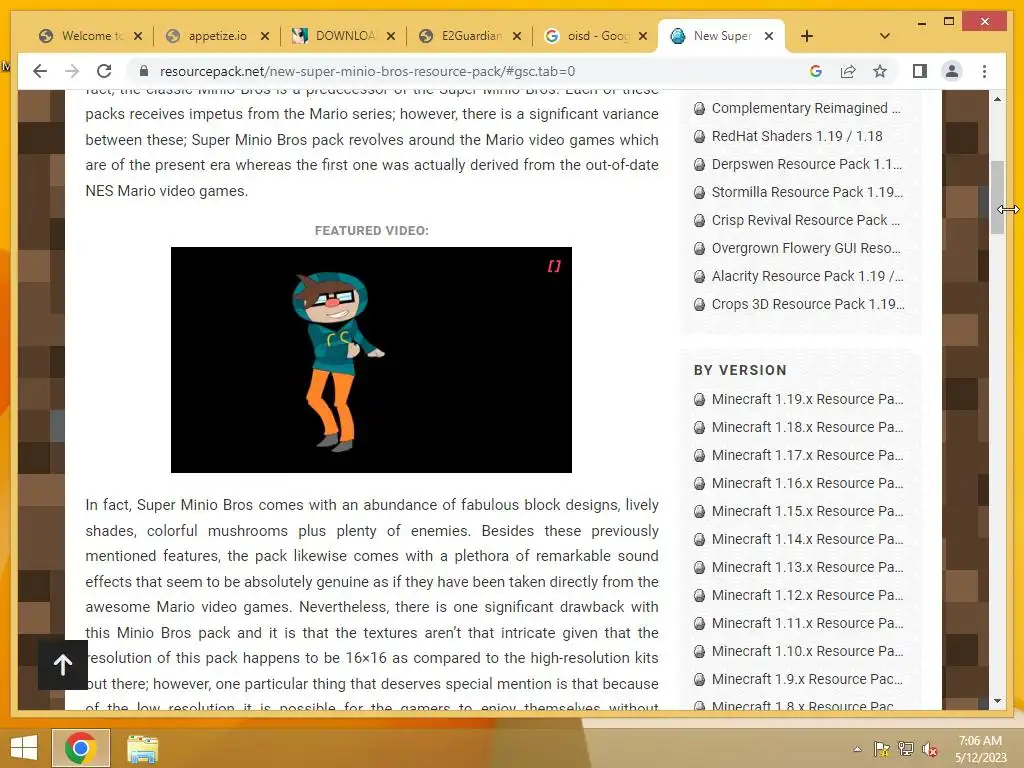Image resolution: width=1024 pixels, height=768 pixels.
Task: Open Chrome three-dot menu
Action: 984,71
